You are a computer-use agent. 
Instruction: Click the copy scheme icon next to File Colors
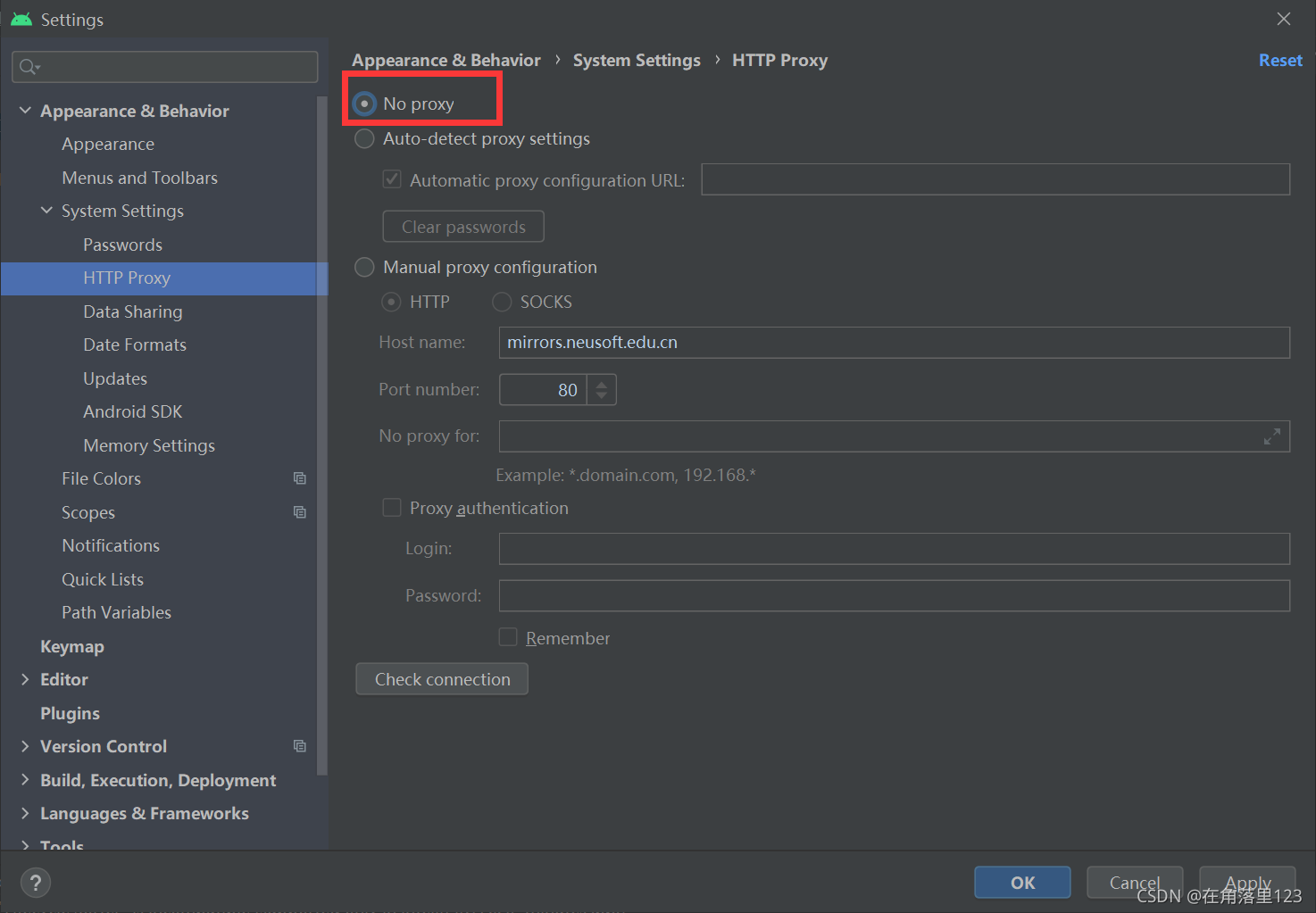[x=300, y=478]
